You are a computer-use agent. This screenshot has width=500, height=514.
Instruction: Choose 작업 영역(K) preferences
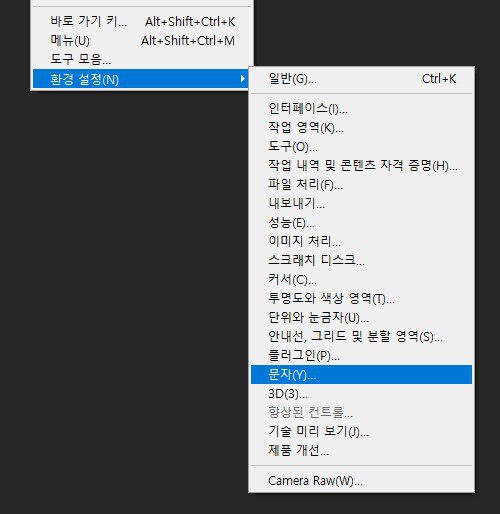(361, 127)
